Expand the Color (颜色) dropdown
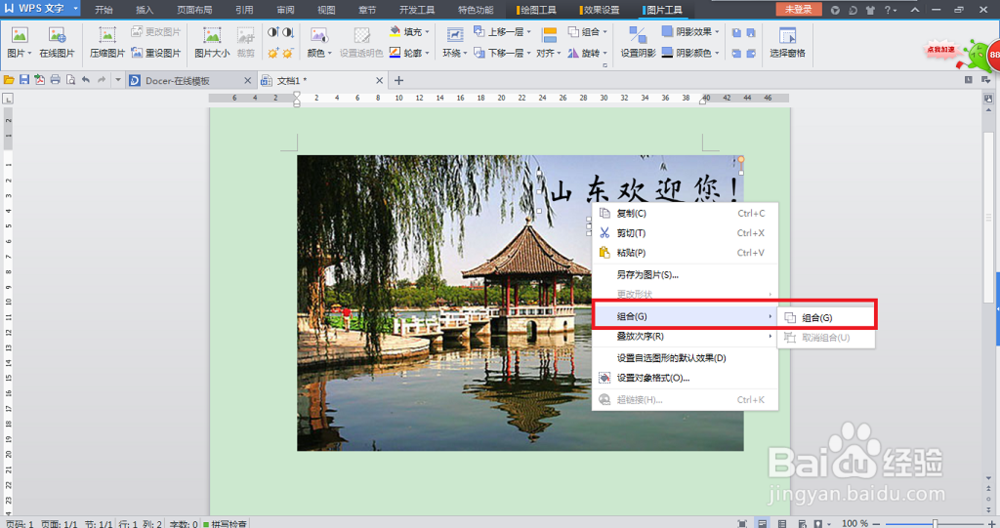1000x528 pixels. click(x=330, y=54)
